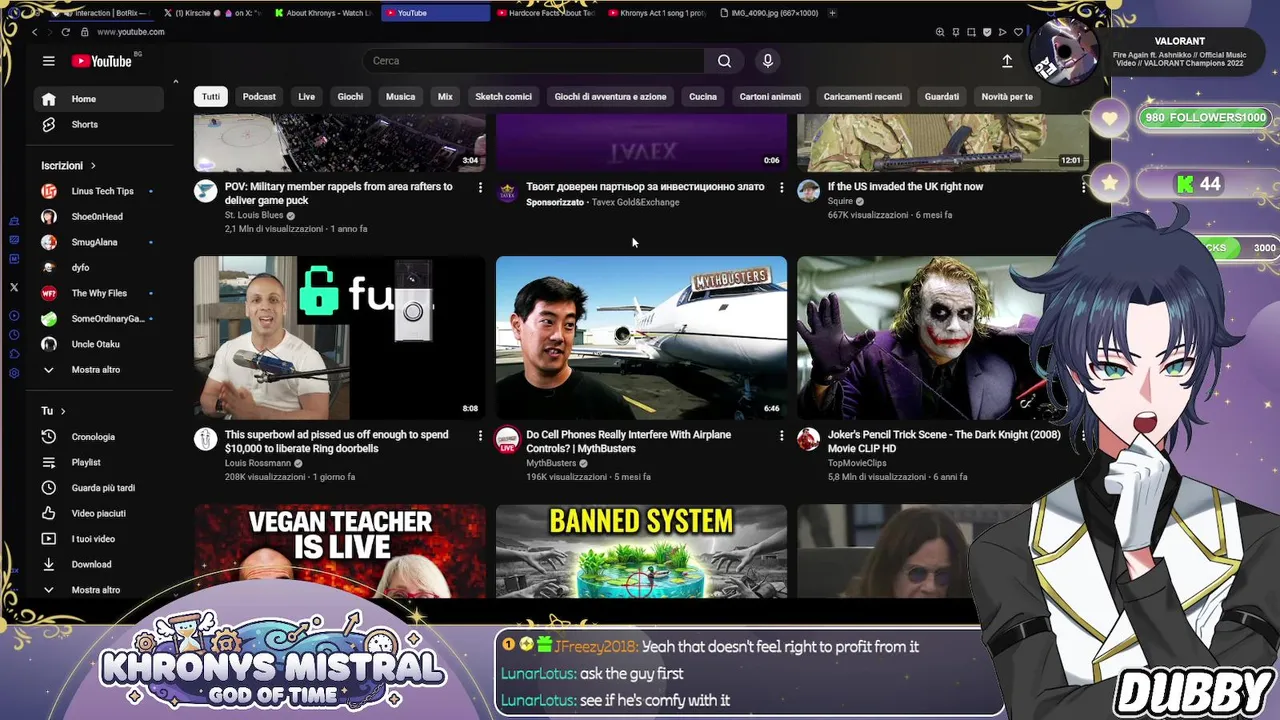The image size is (1280, 720).
Task: Start voice search with the microphone icon
Action: click(x=768, y=61)
